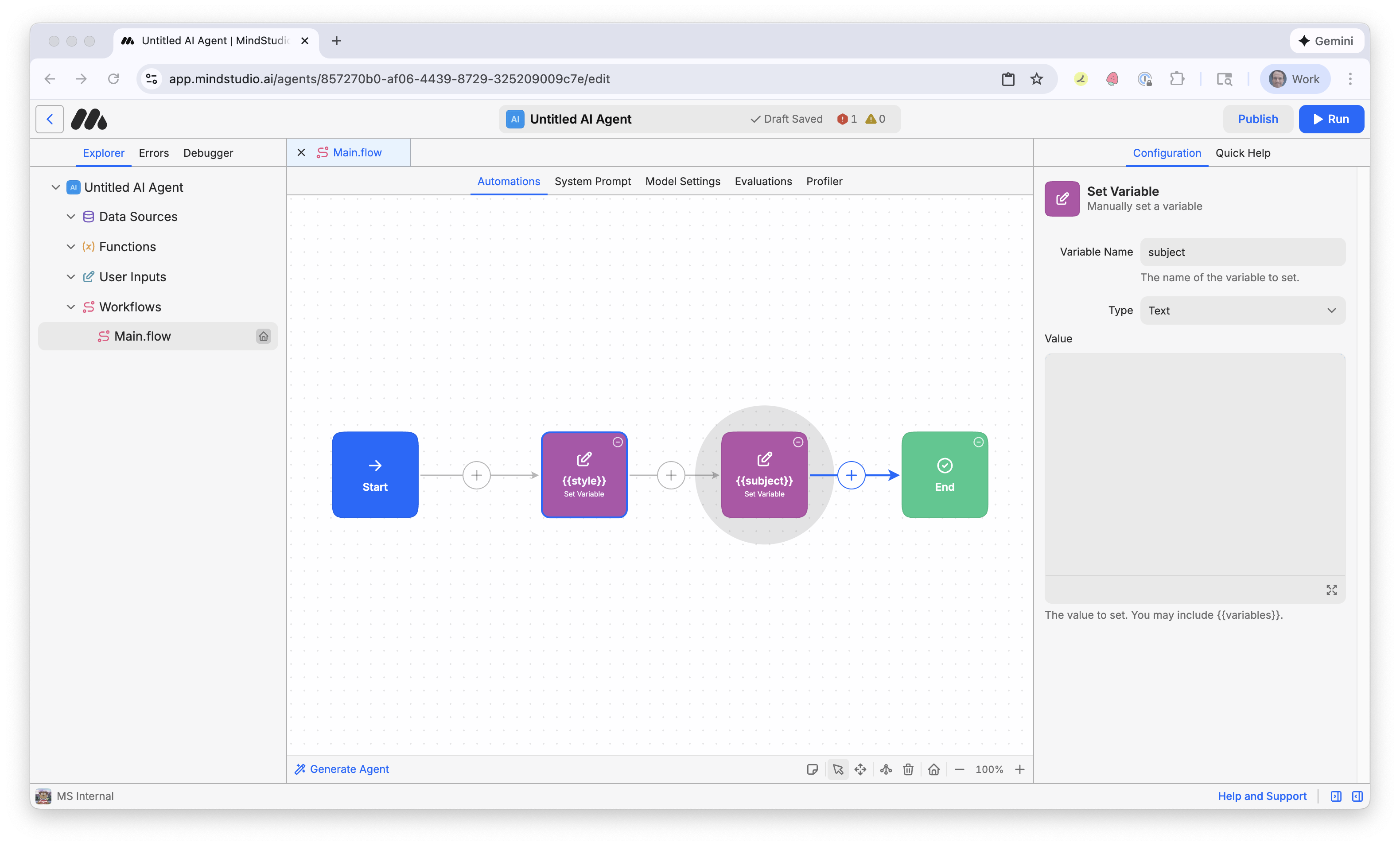Add a sticky note to the canvas

click(813, 769)
